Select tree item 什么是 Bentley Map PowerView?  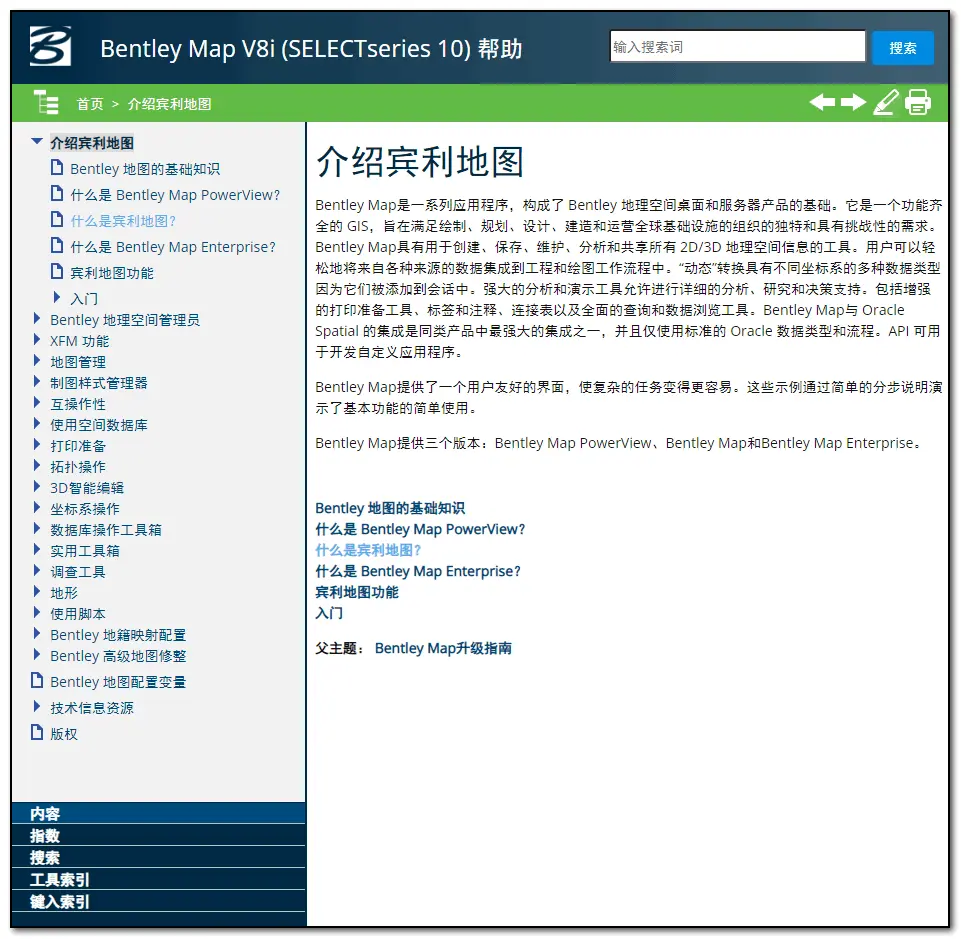tap(175, 195)
